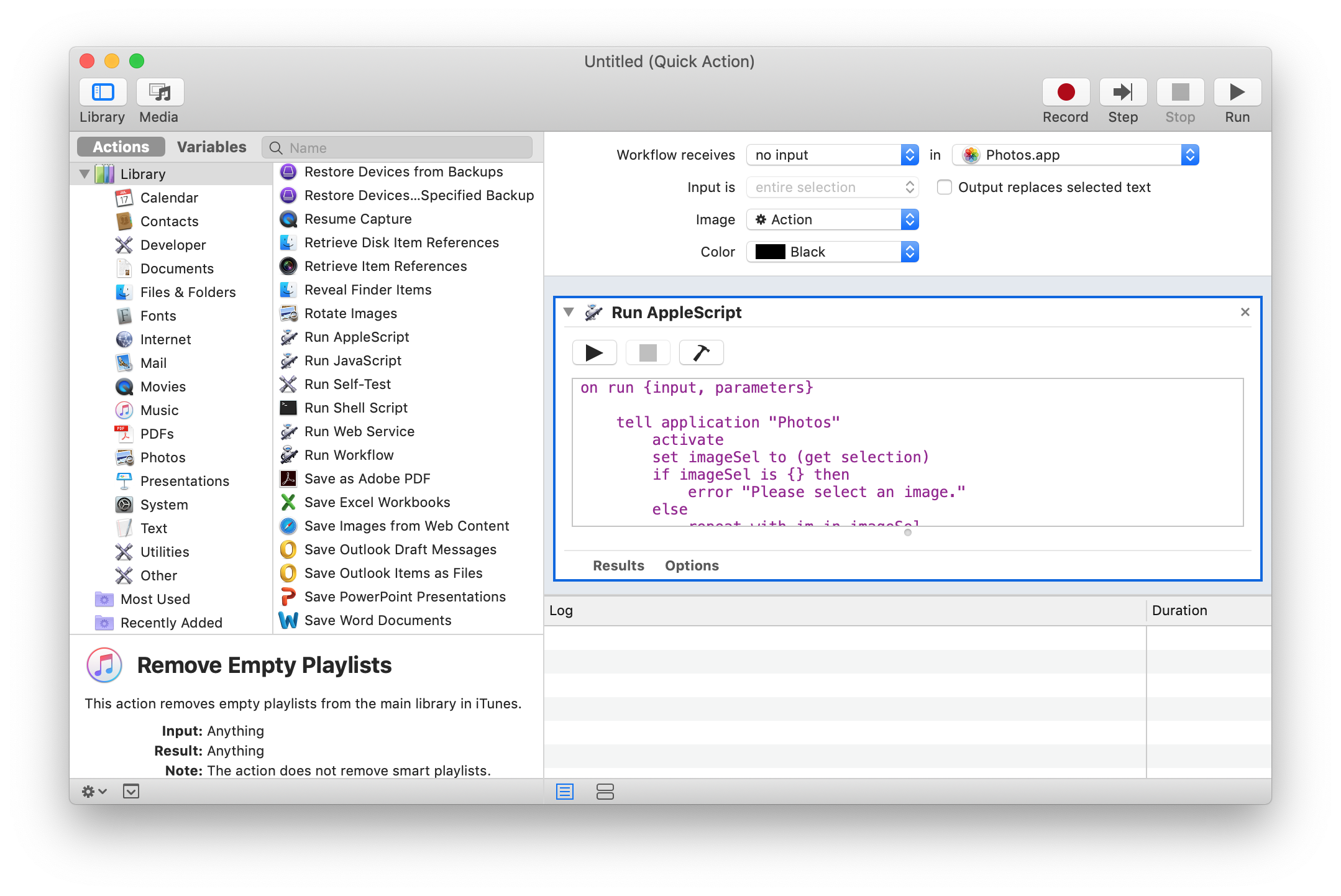1341x896 pixels.
Task: Open the Media browser toolbar icon
Action: 160,93
